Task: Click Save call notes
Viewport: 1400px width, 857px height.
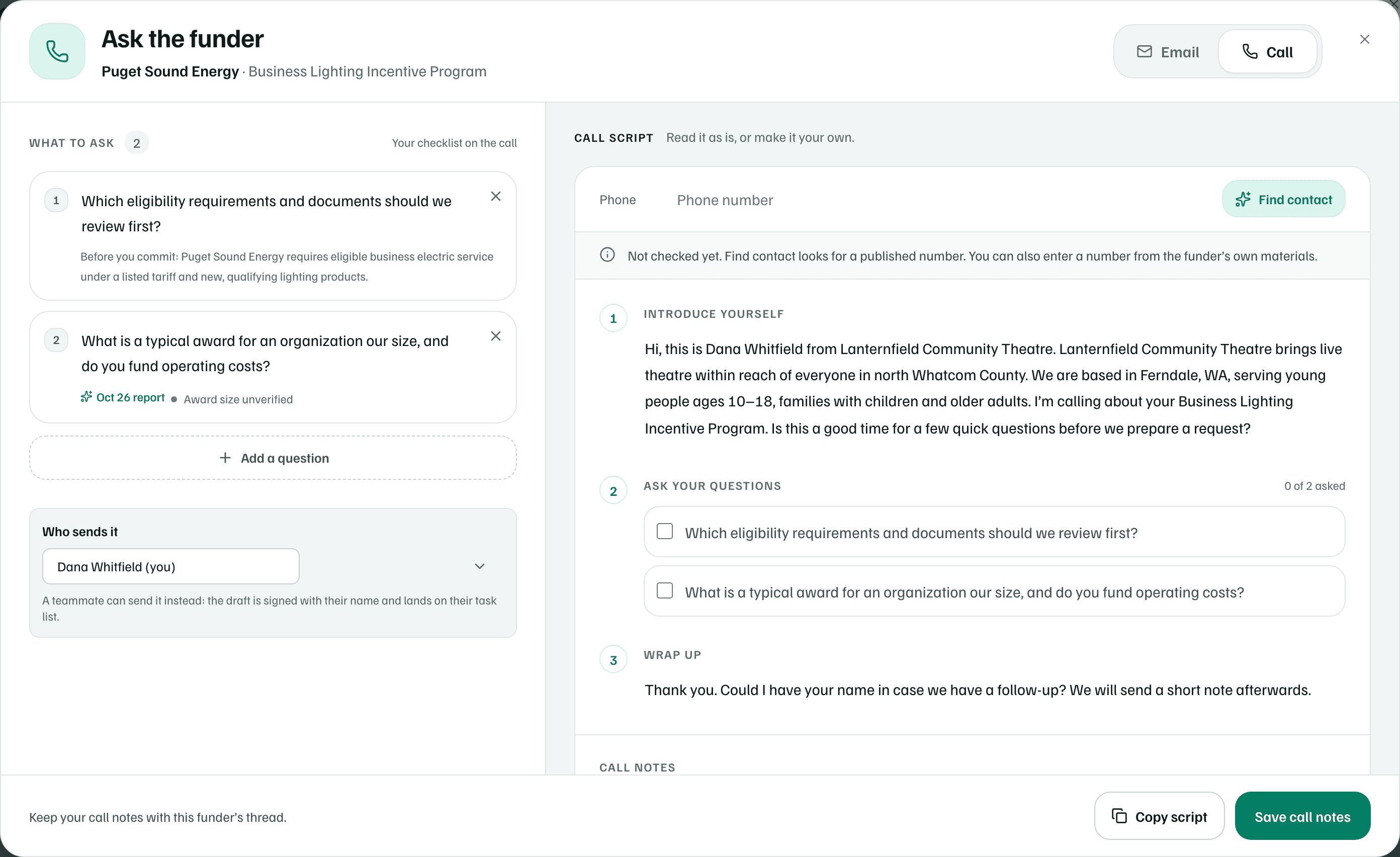Action: tap(1303, 816)
